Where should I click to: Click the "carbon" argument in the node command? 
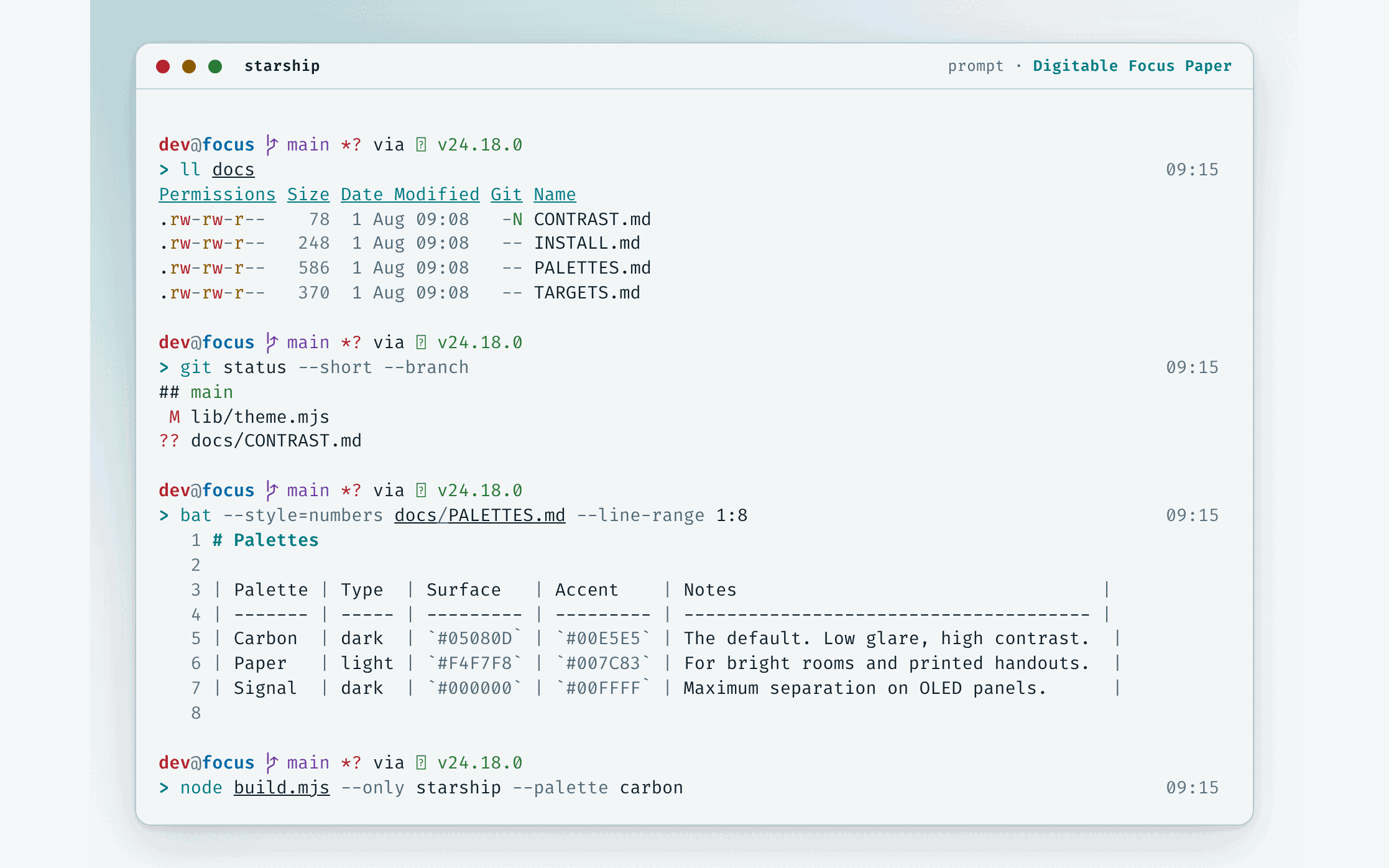pos(652,788)
